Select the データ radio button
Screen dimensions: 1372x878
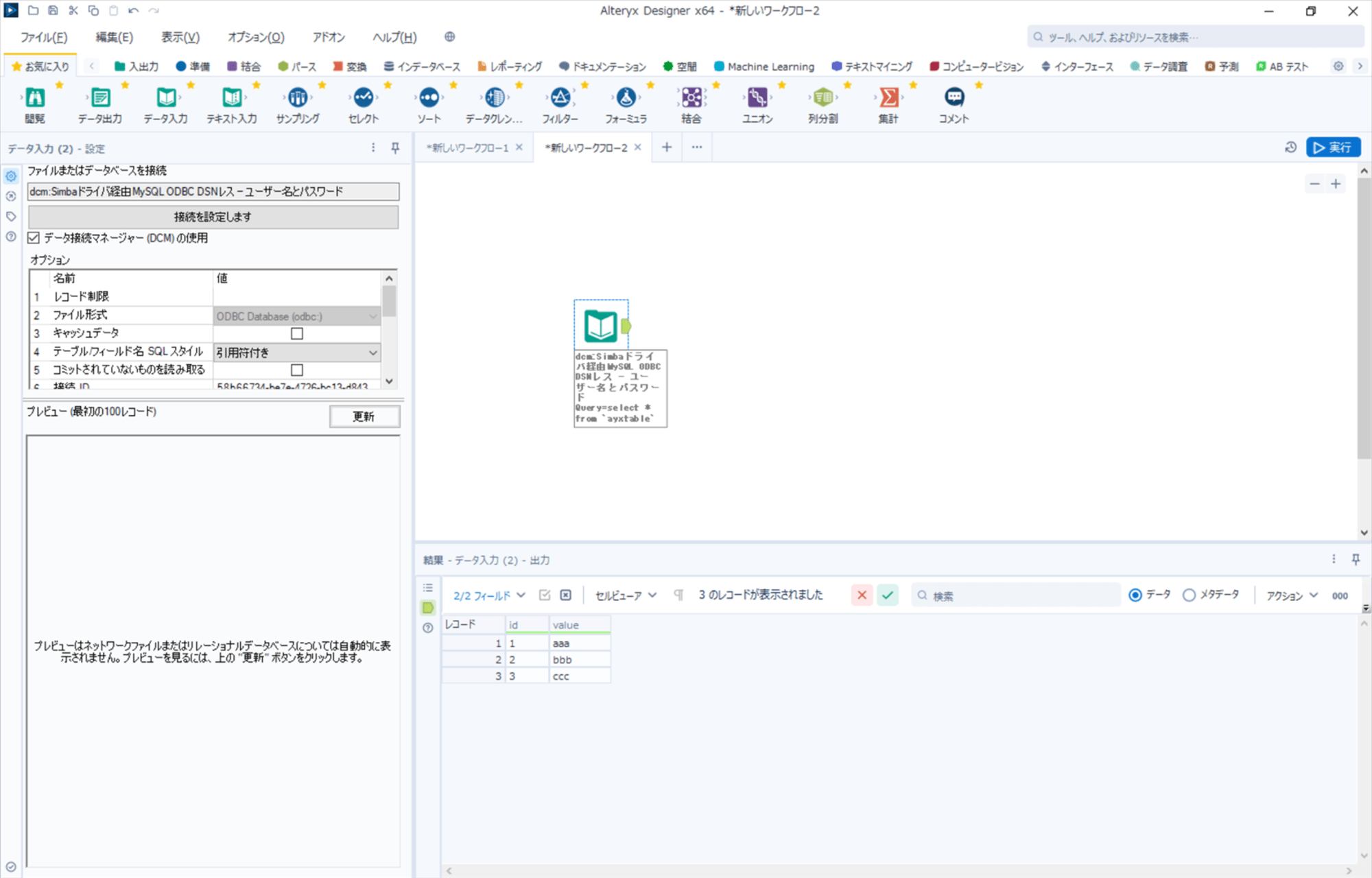point(1135,595)
